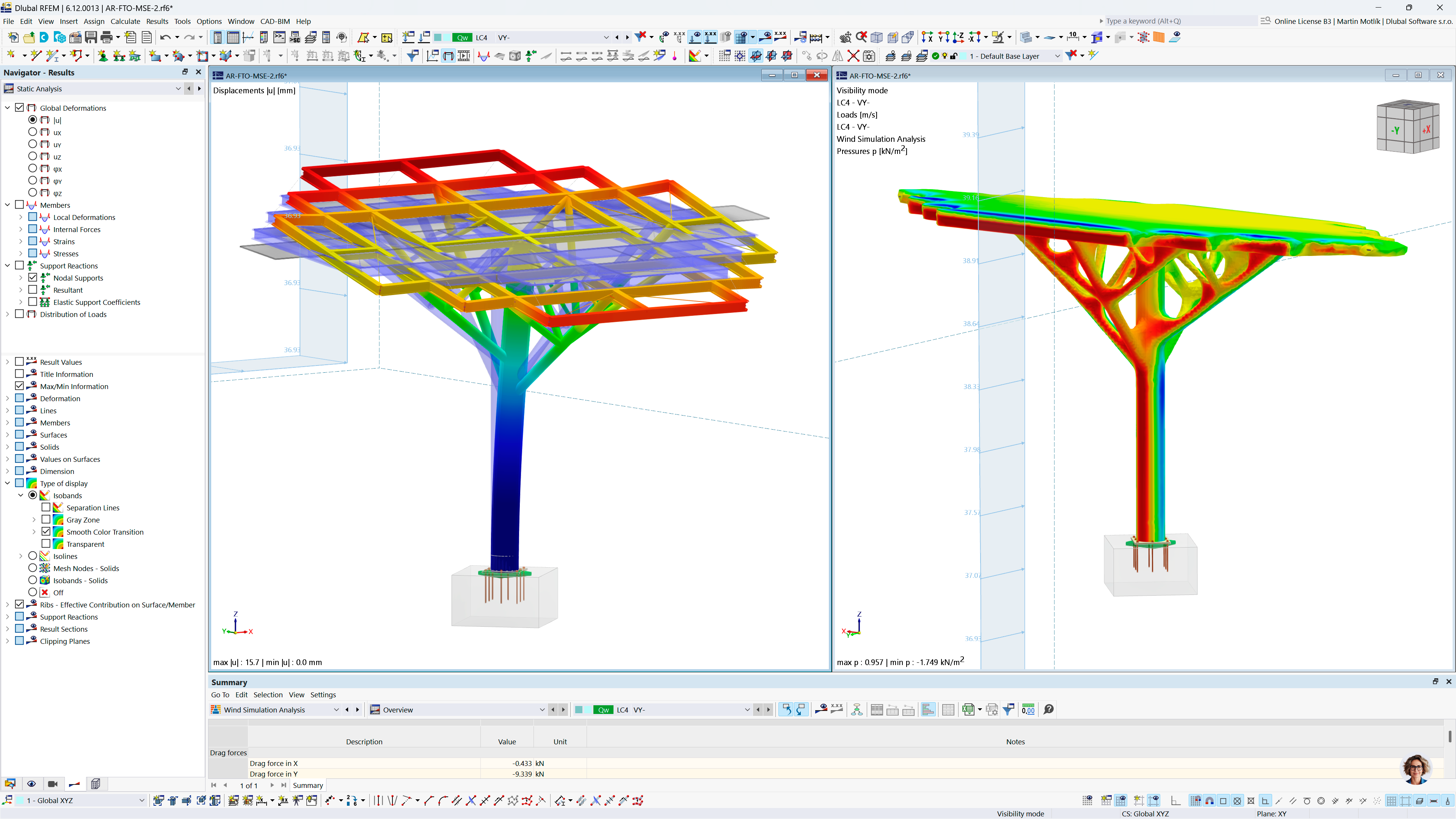Uncheck Smooth Color Transition

tap(46, 532)
